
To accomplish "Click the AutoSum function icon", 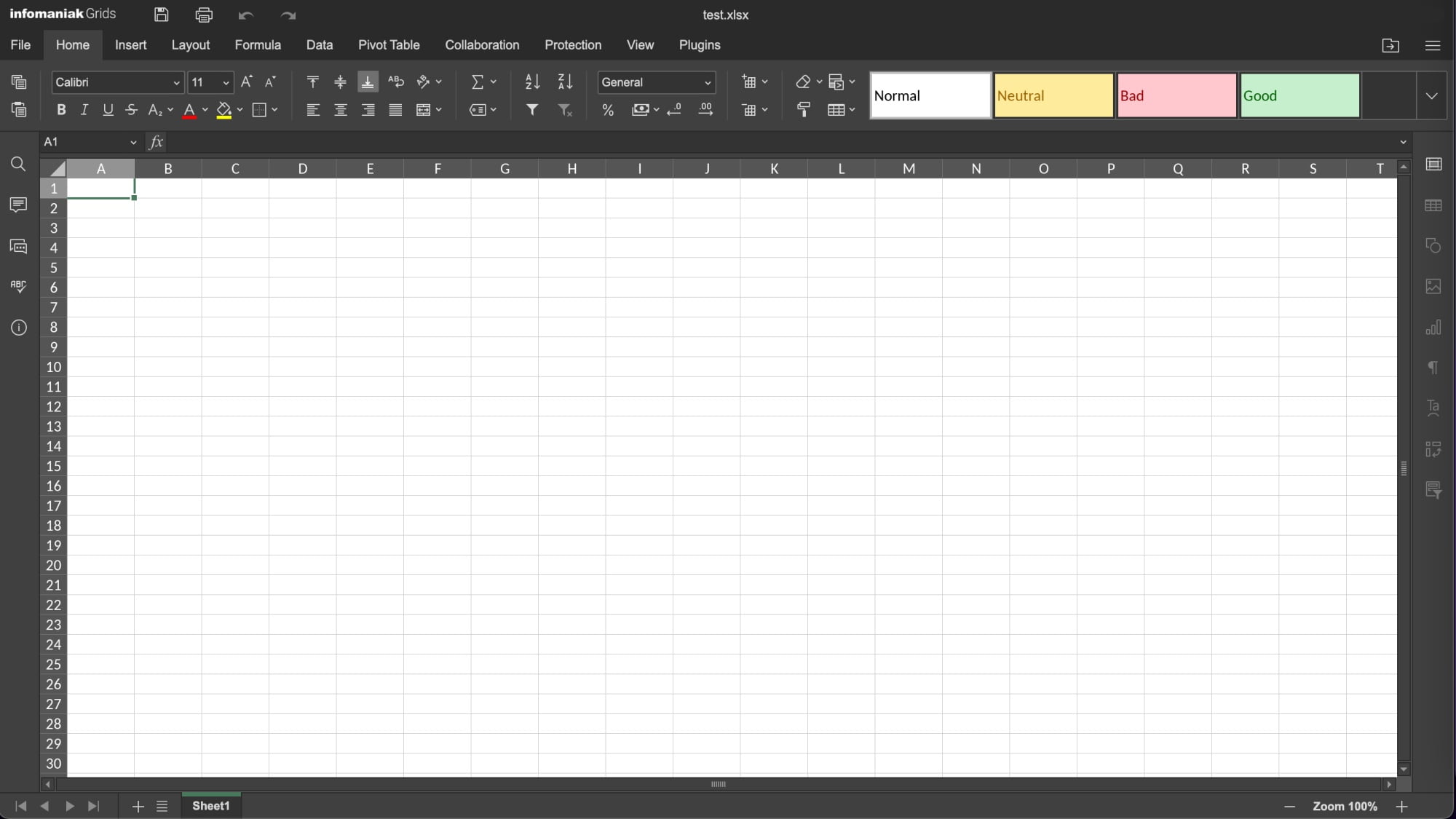I will [477, 82].
